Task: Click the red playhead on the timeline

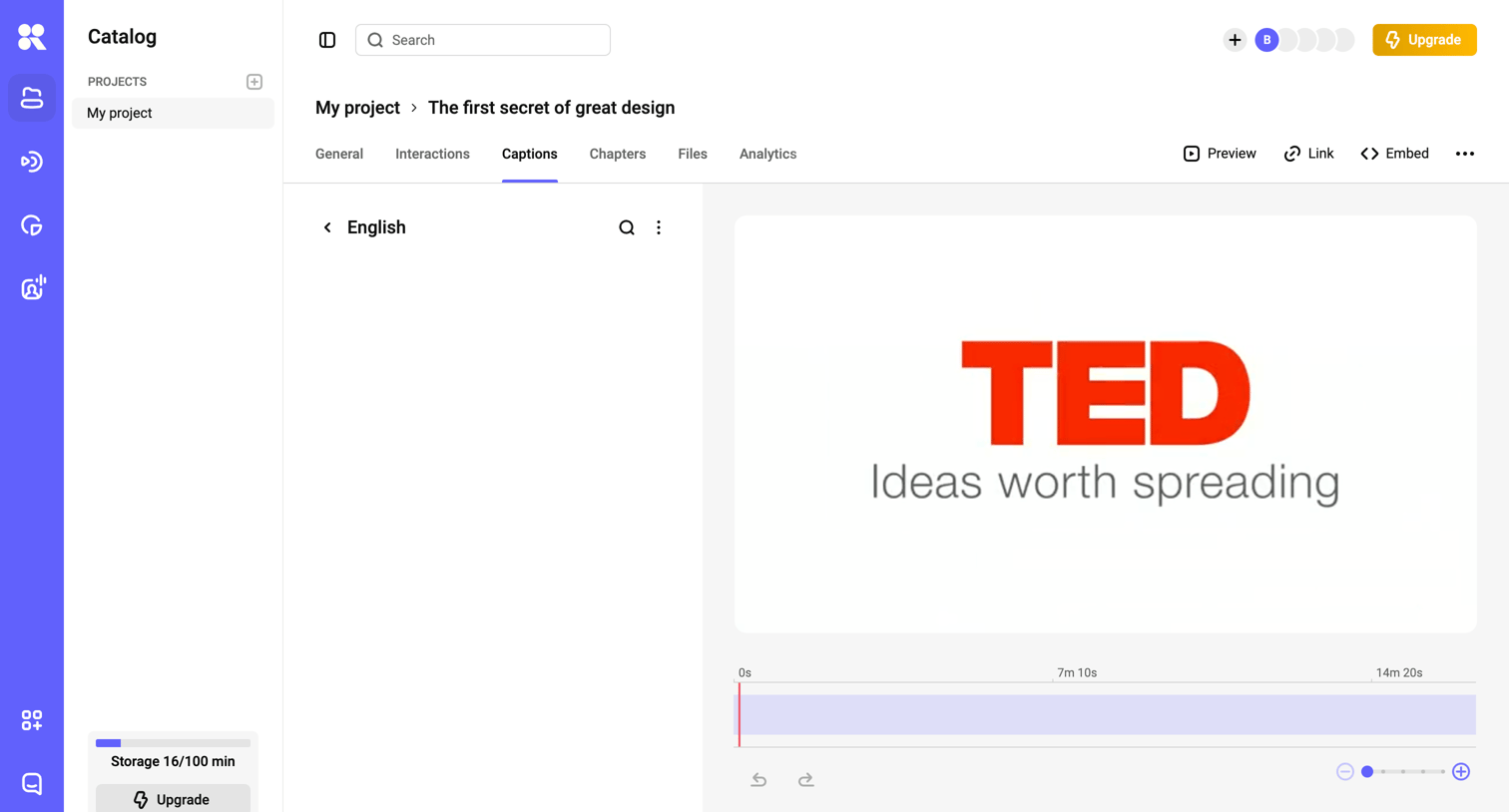Action: (x=740, y=714)
